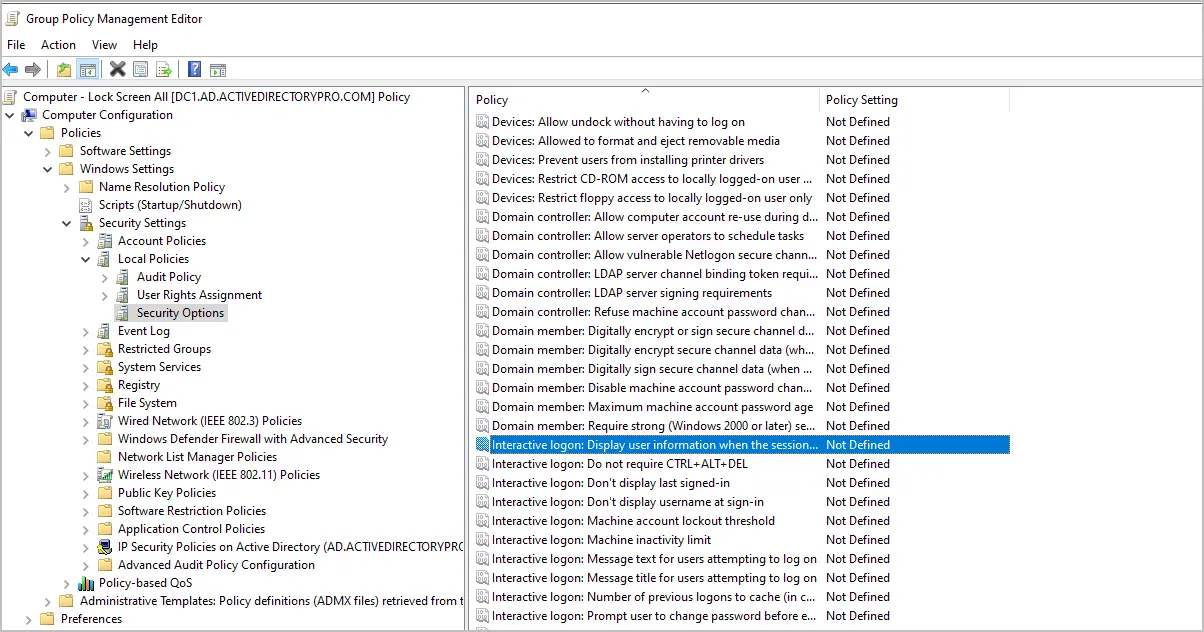
Task: Click the Computer Configuration node icon
Action: [30, 115]
